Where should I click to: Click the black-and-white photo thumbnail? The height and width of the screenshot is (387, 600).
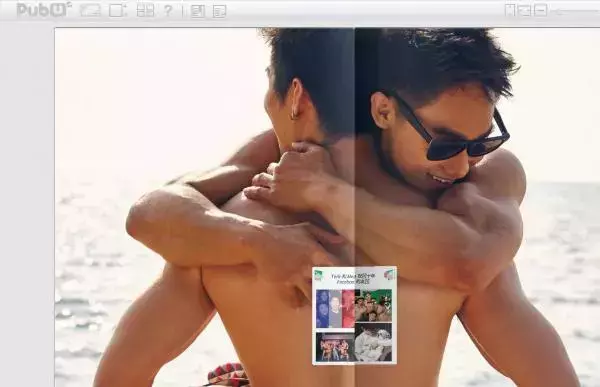click(x=373, y=342)
